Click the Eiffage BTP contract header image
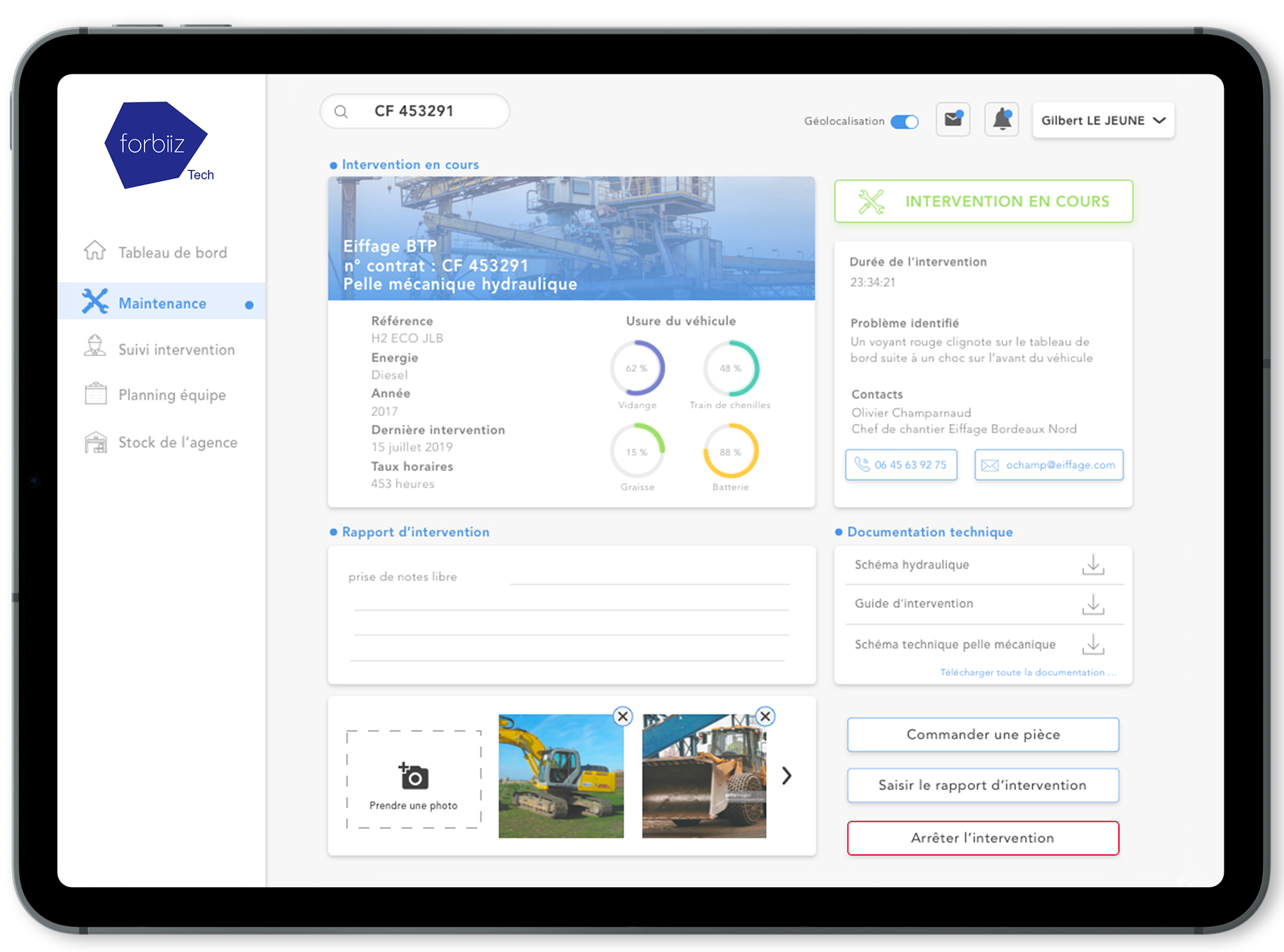The height and width of the screenshot is (952, 1284). (x=571, y=238)
